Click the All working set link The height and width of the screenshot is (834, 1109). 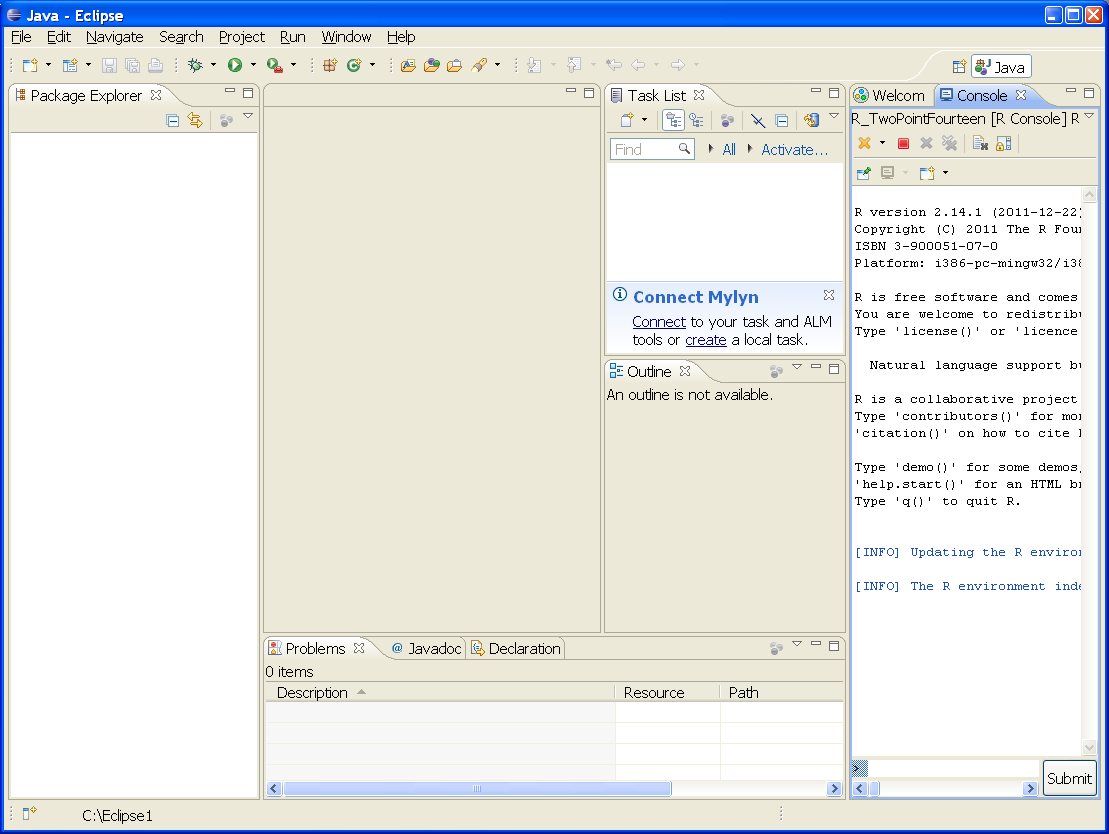pos(729,149)
